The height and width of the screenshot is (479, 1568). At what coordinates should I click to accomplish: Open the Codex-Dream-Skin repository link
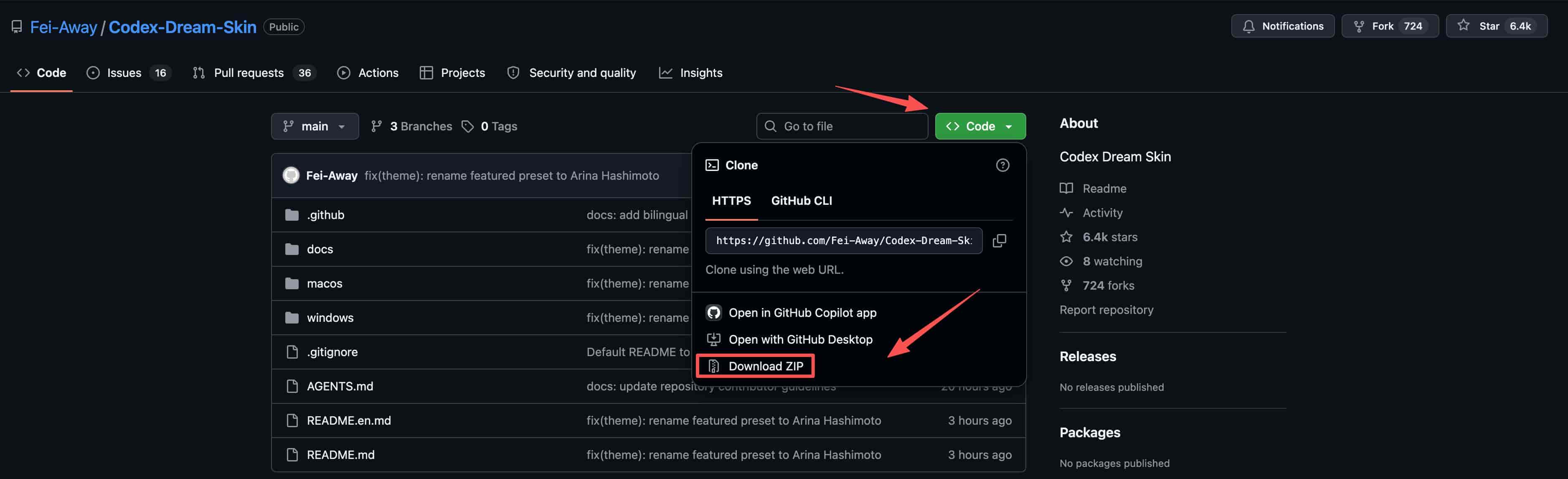[183, 27]
